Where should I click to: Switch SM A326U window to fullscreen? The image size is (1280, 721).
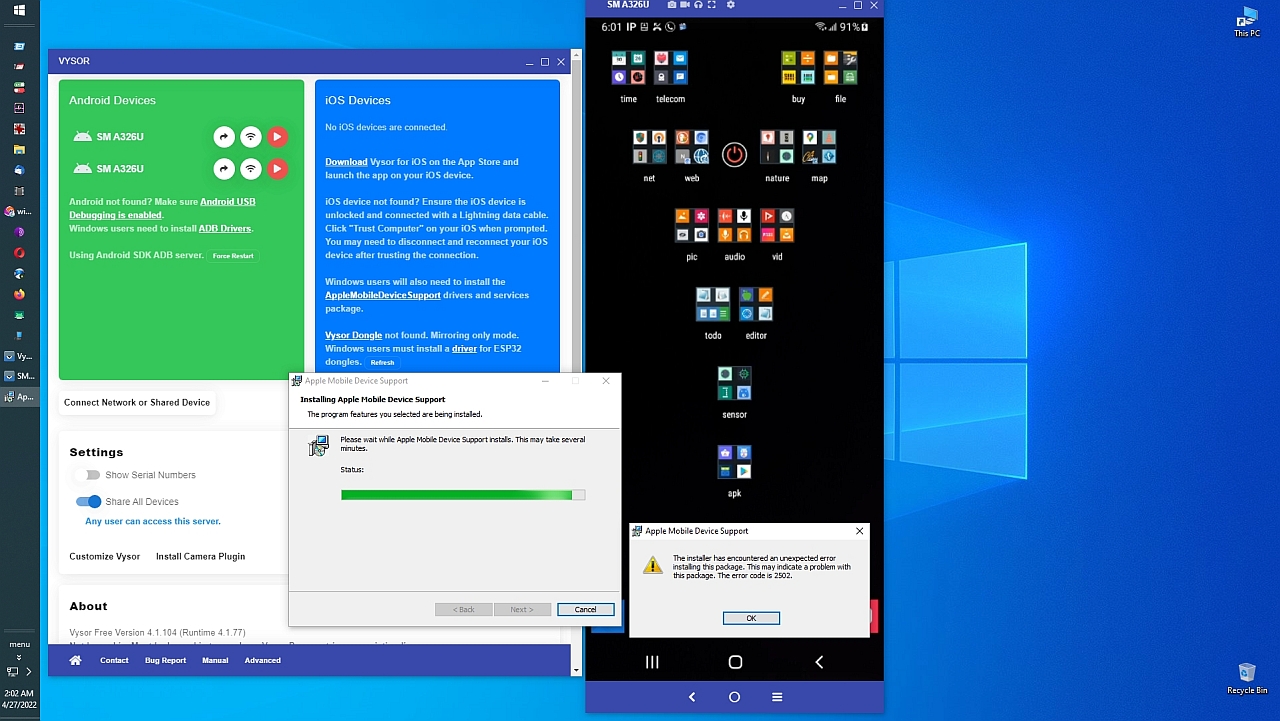(x=712, y=5)
